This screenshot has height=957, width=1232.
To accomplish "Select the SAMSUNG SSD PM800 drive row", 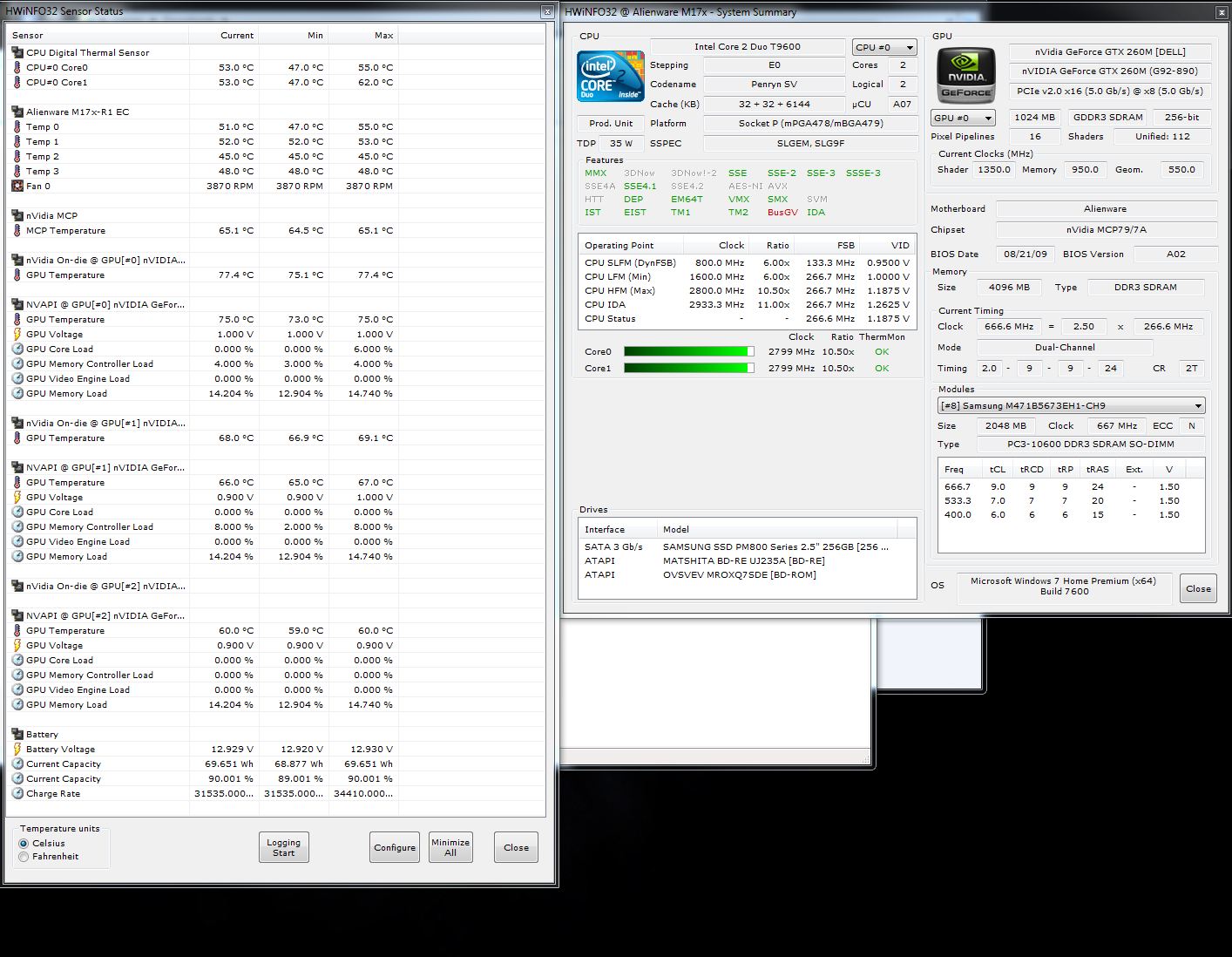I will pos(747,546).
